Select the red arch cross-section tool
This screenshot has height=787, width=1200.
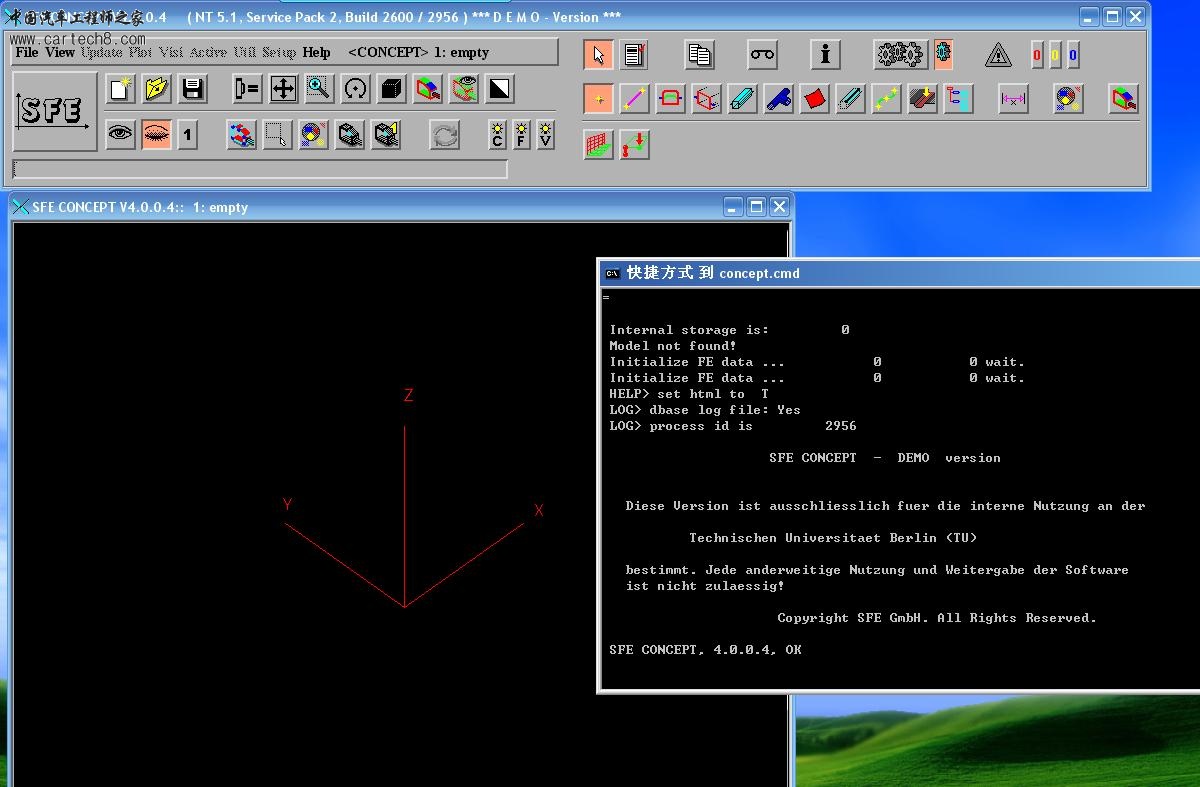(670, 98)
